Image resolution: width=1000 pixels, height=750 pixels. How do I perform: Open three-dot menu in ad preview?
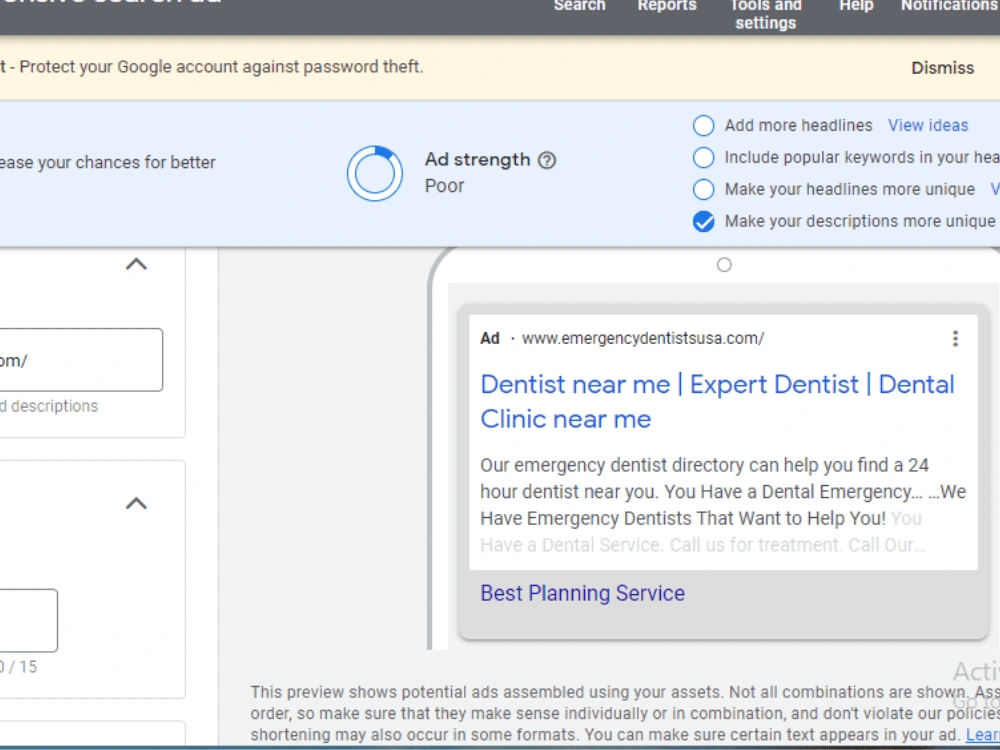(955, 339)
